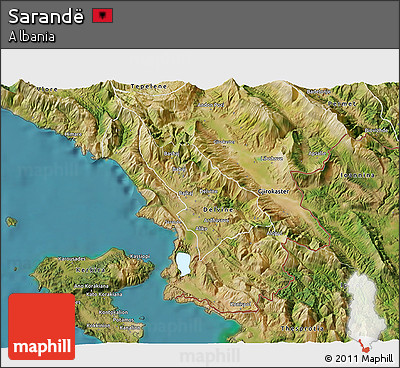This screenshot has width=400, height=368.
Task: Click the Kato Korakiana label
Action: coord(104,294)
